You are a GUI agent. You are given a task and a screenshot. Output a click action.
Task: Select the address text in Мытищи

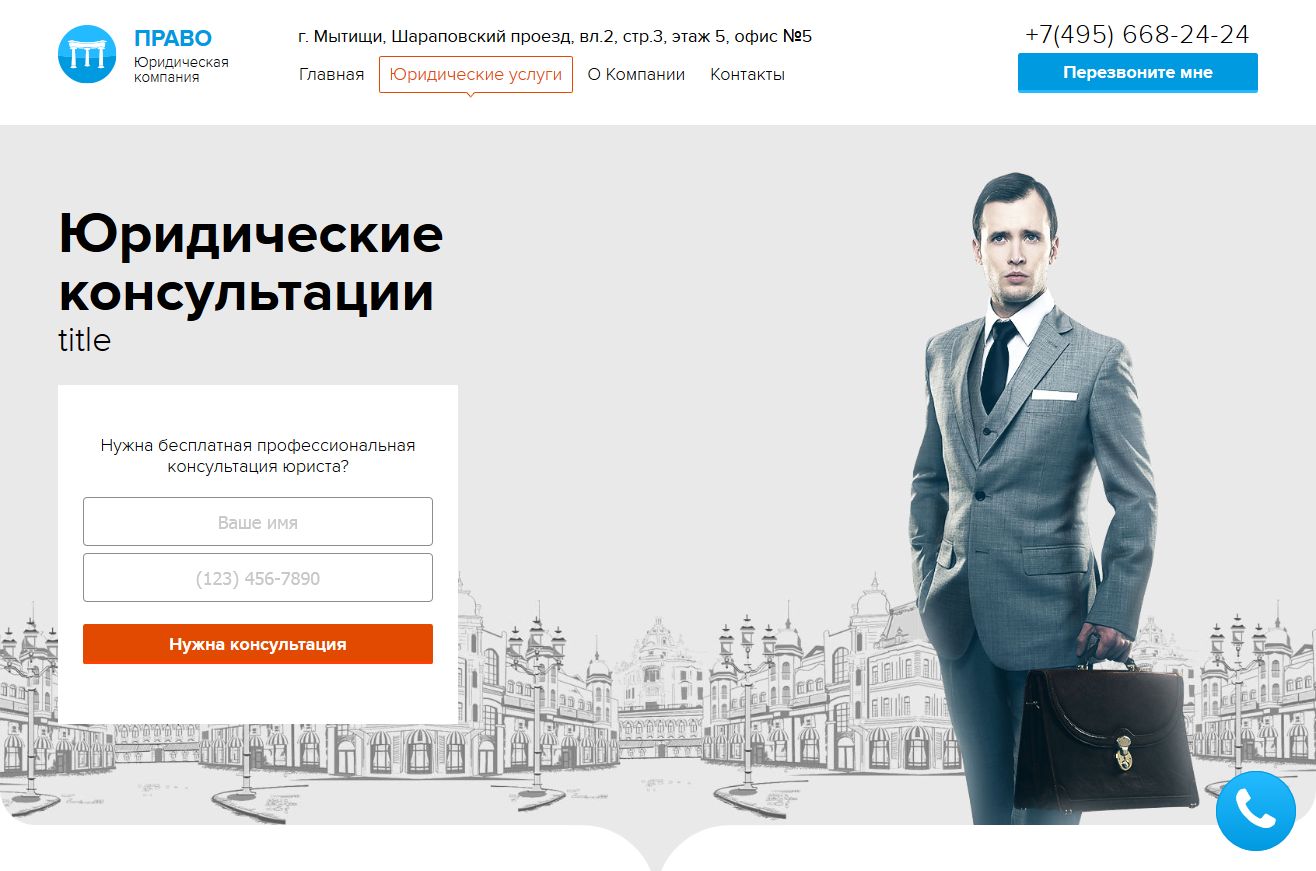[x=555, y=37]
